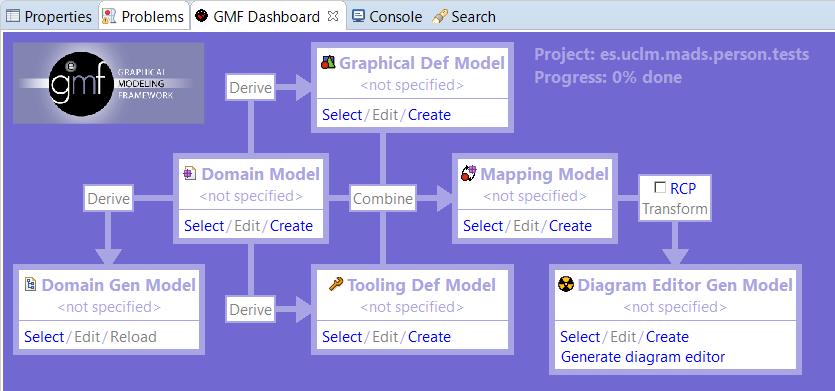This screenshot has height=391, width=835.
Task: Switch to the Console tab
Action: 387,17
